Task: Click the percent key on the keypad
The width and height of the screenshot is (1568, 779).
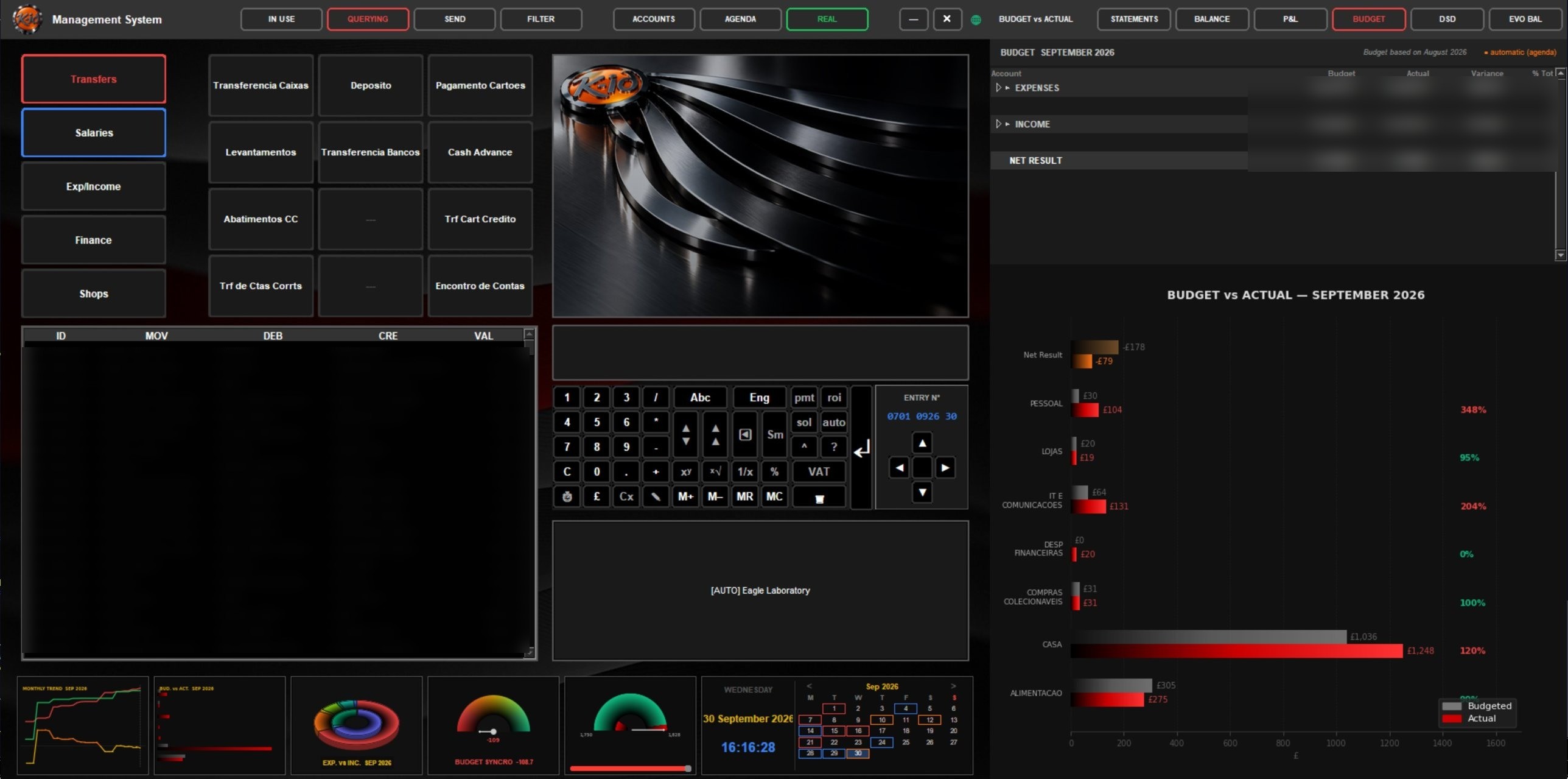Action: tap(774, 471)
